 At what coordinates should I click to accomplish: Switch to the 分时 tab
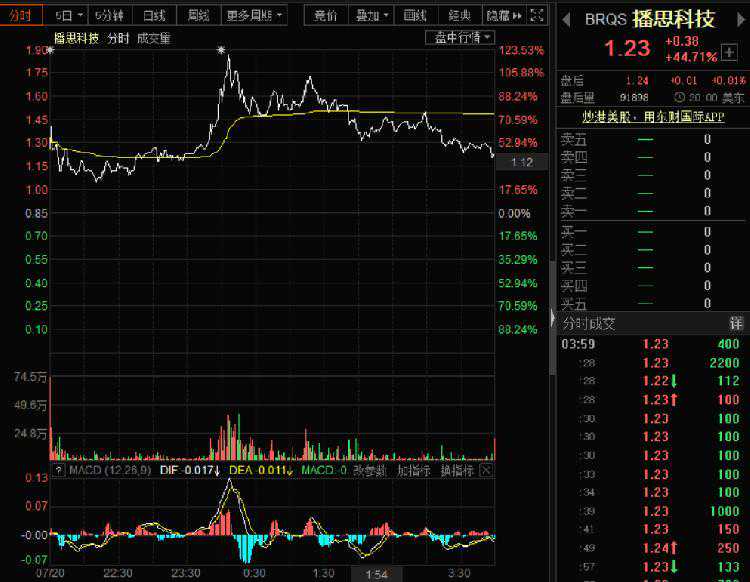[x=22, y=16]
